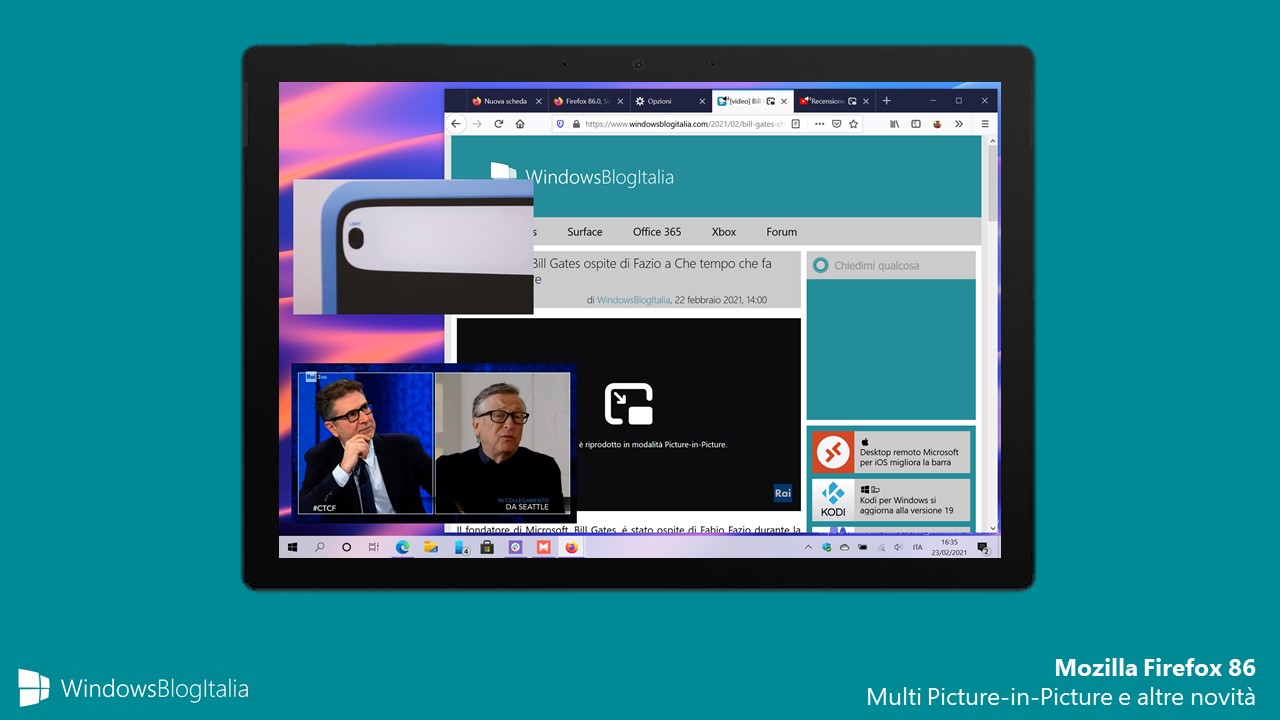This screenshot has width=1280, height=720.
Task: Click the padlock site info icon
Action: [575, 124]
